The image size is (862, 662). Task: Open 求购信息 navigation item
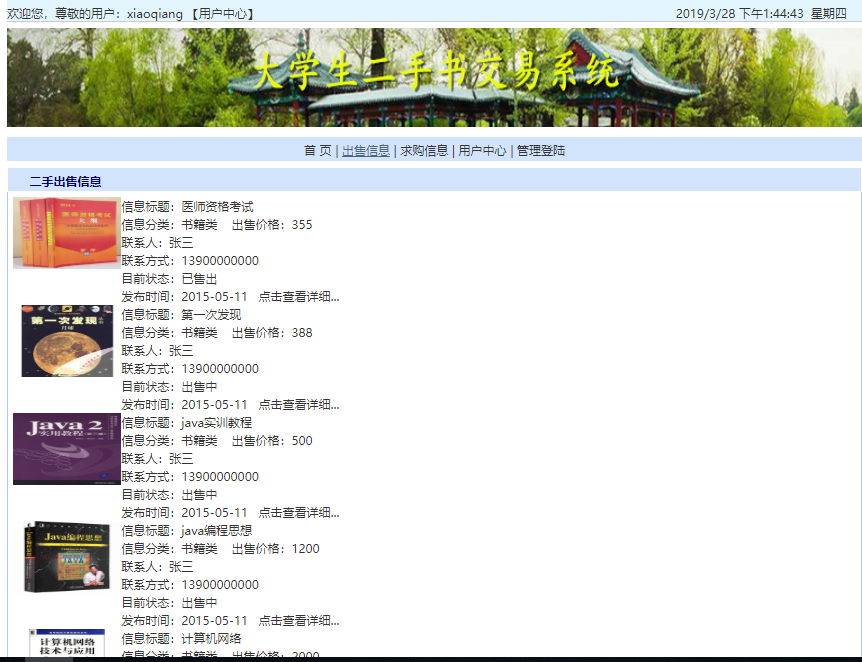tap(424, 151)
